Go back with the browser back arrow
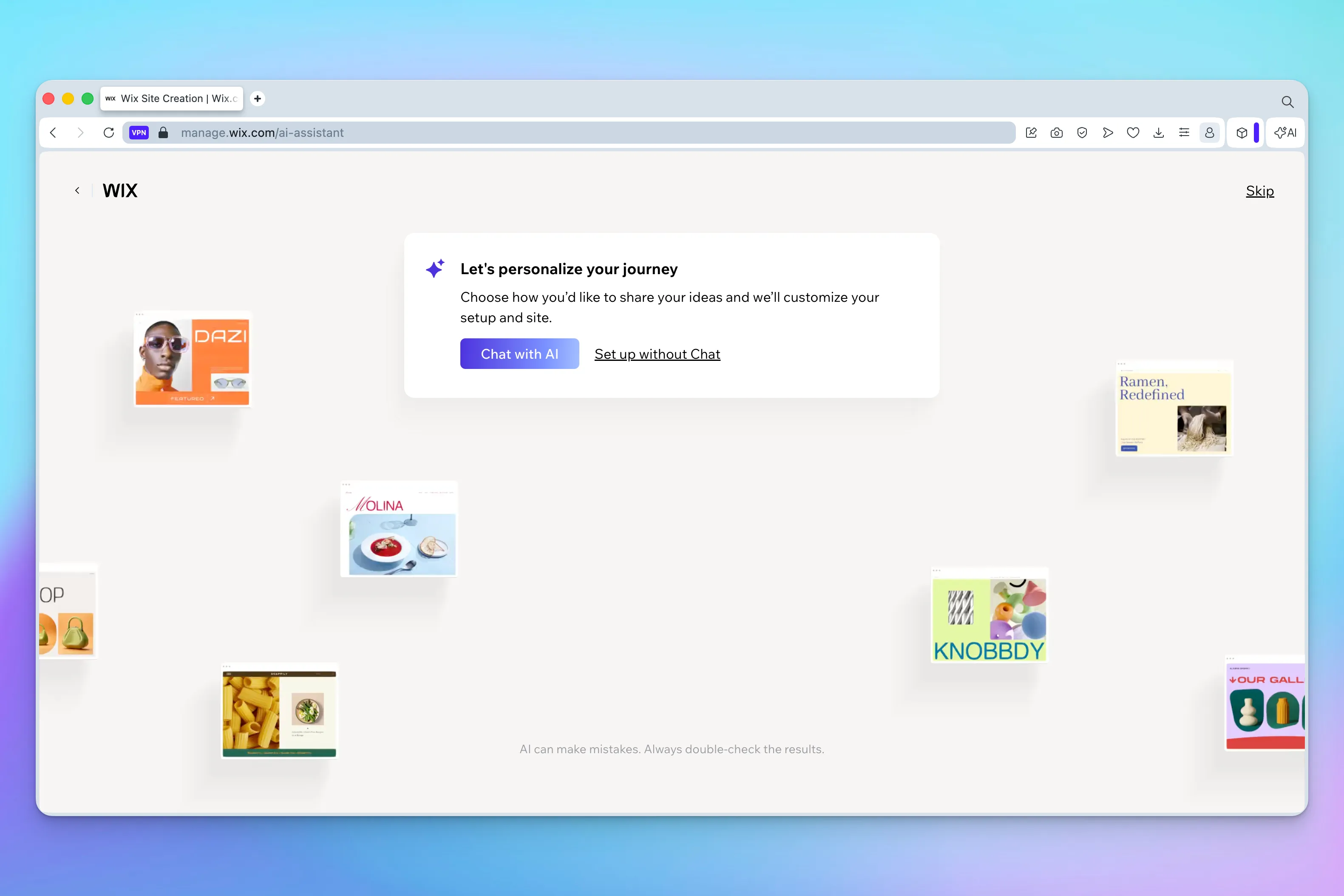The image size is (1344, 896). [x=53, y=133]
